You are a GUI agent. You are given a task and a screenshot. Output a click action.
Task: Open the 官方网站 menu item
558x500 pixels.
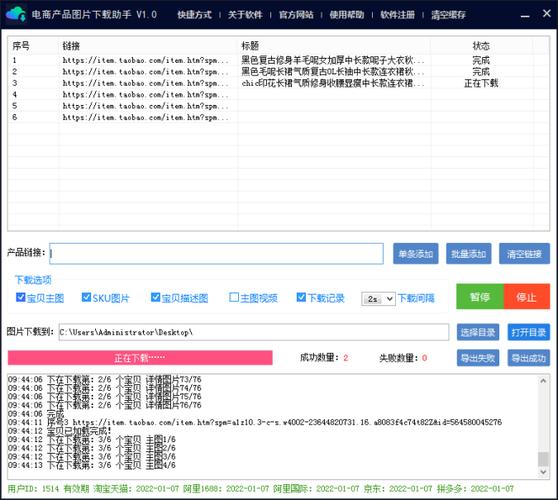click(x=296, y=15)
